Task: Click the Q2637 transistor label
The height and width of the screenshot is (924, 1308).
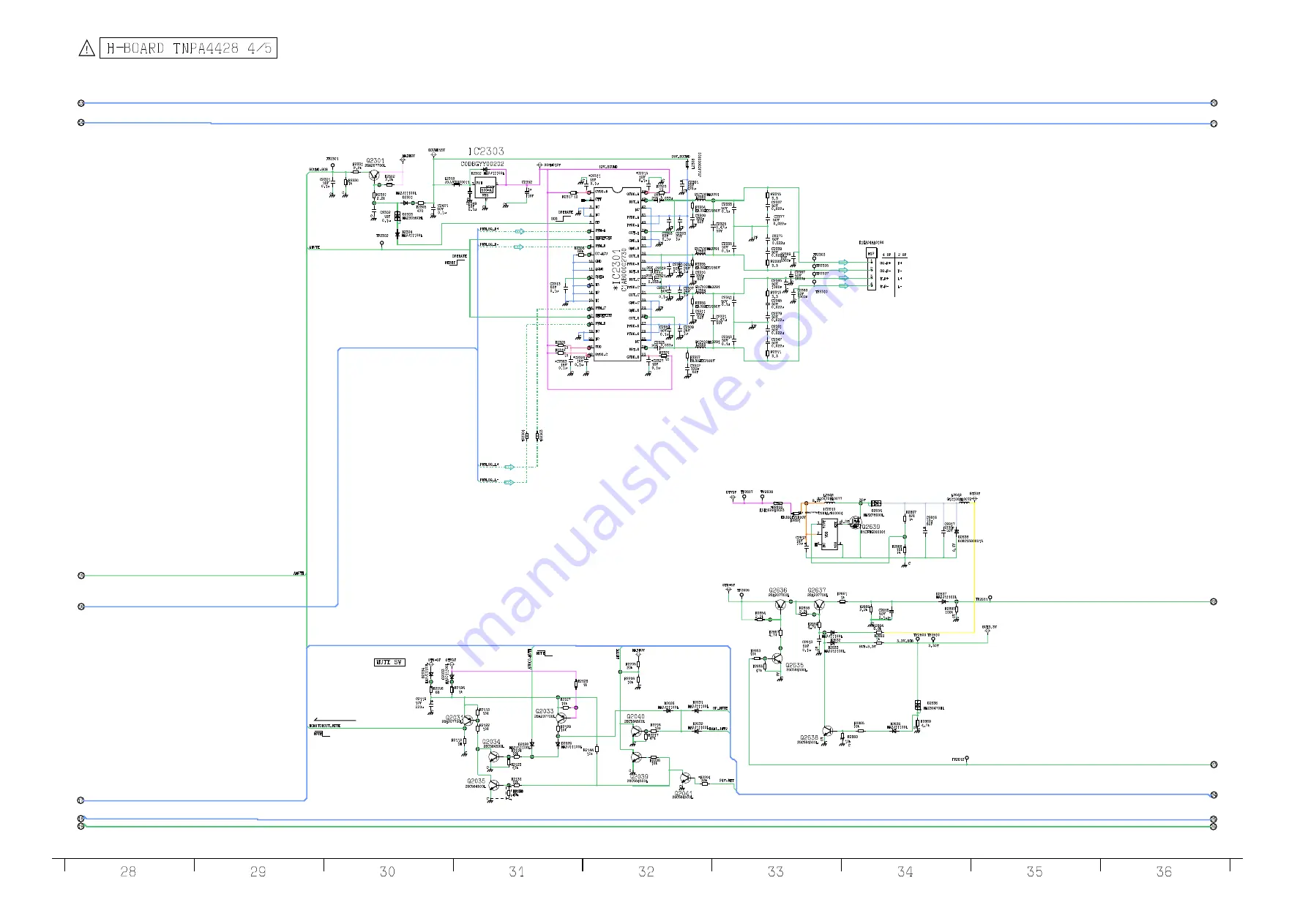Action: (x=817, y=590)
